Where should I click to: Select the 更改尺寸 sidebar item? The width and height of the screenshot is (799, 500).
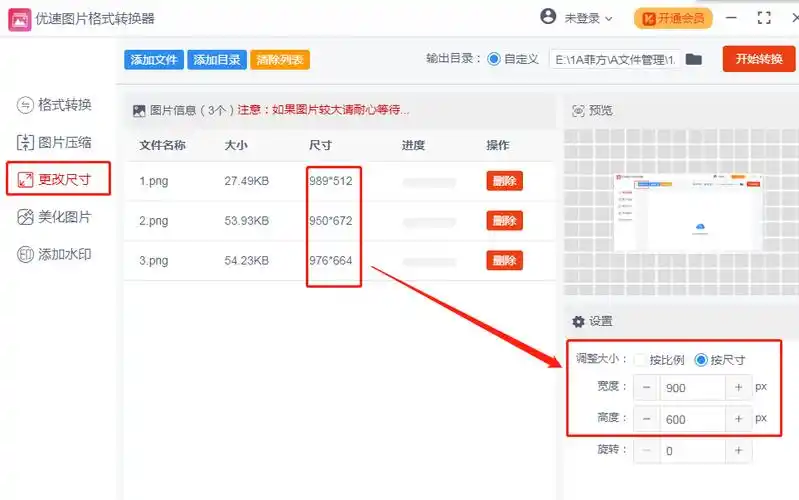58,179
